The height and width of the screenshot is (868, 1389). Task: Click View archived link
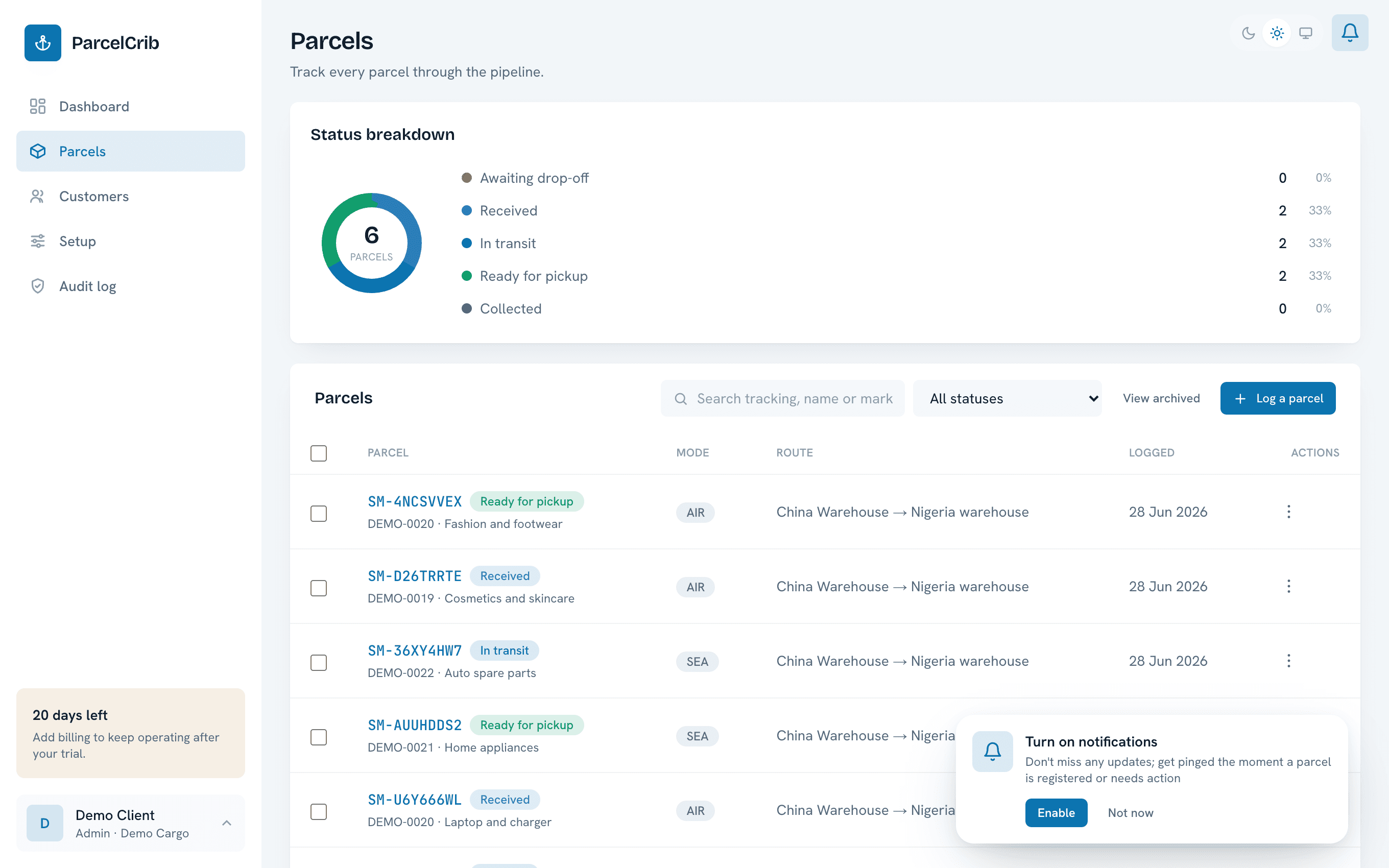pos(1161,398)
